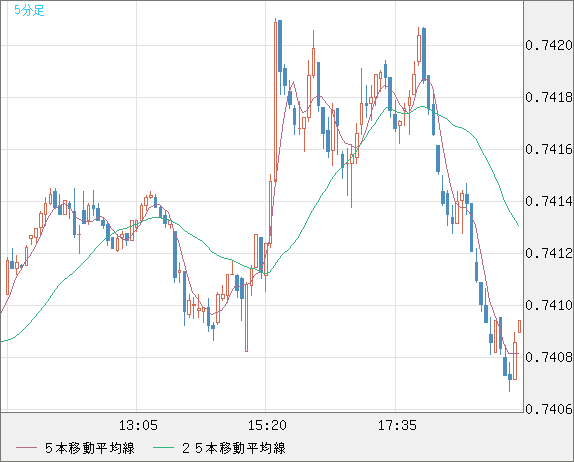Screen dimensions: 574x462
Task: Click the ５本移動平均線 legend text
Action: 90,448
